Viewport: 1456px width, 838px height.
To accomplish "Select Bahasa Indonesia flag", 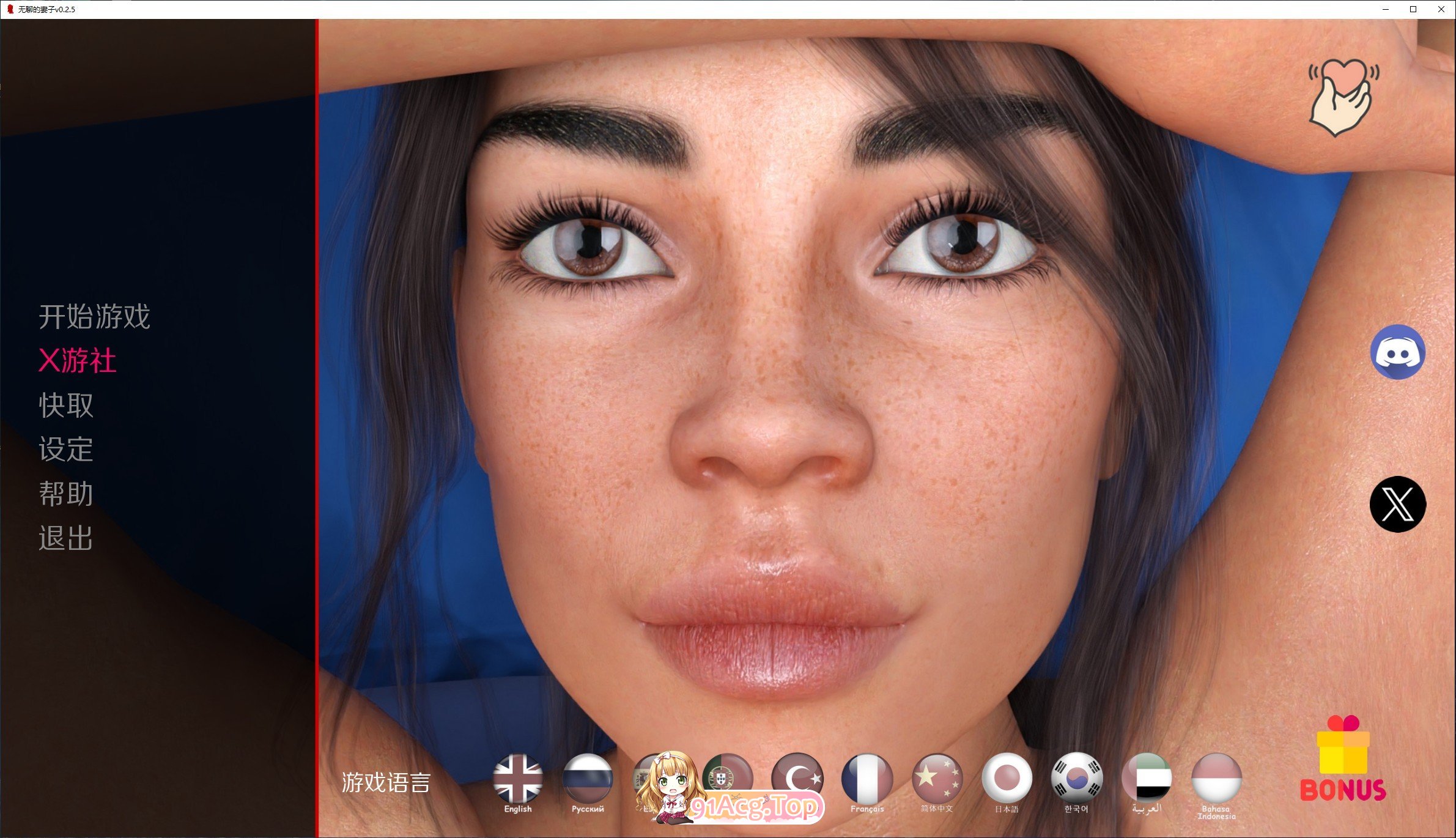I will [x=1216, y=779].
